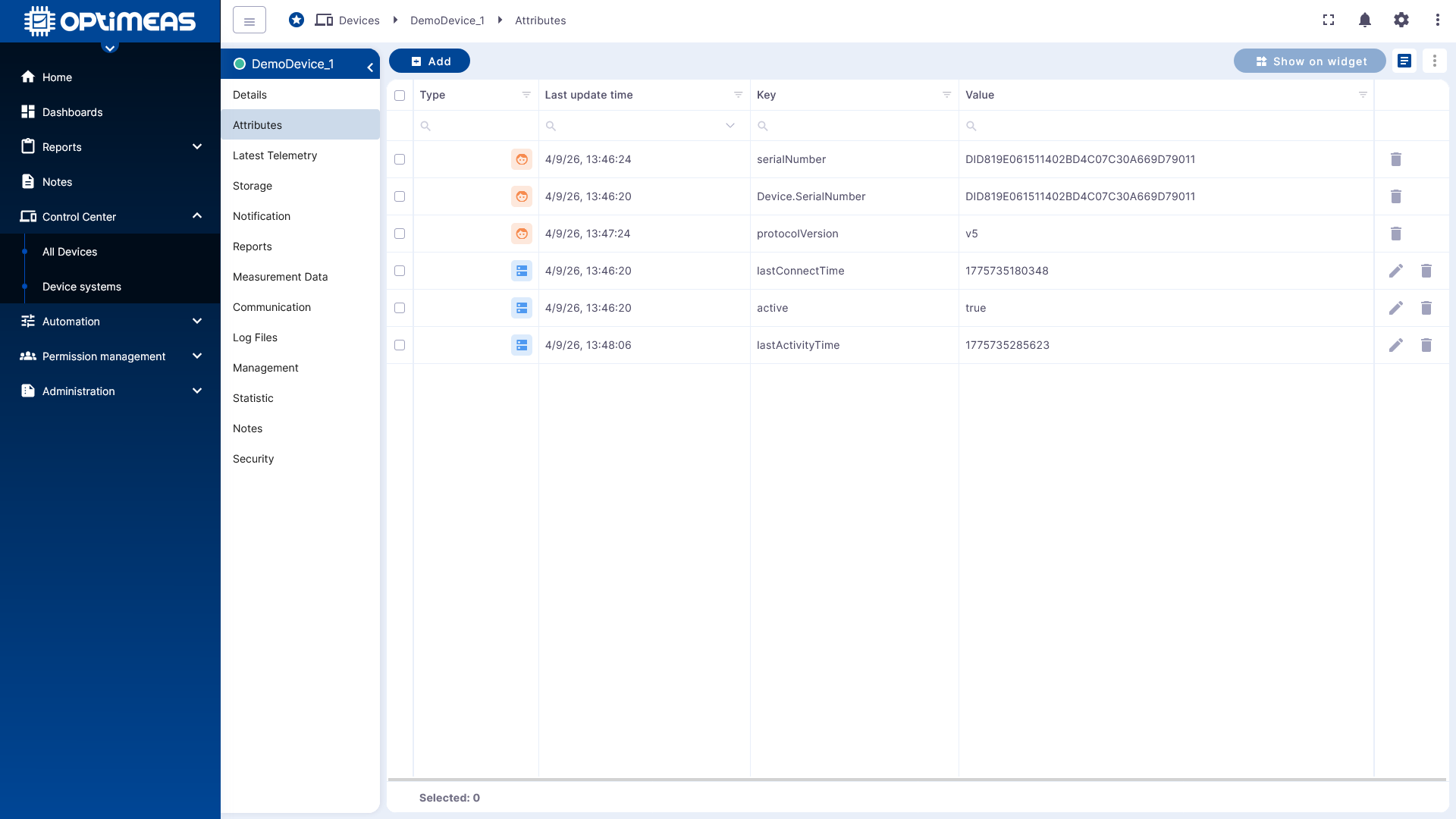The image size is (1456, 819).
Task: Check the active row checkbox
Action: coord(400,308)
